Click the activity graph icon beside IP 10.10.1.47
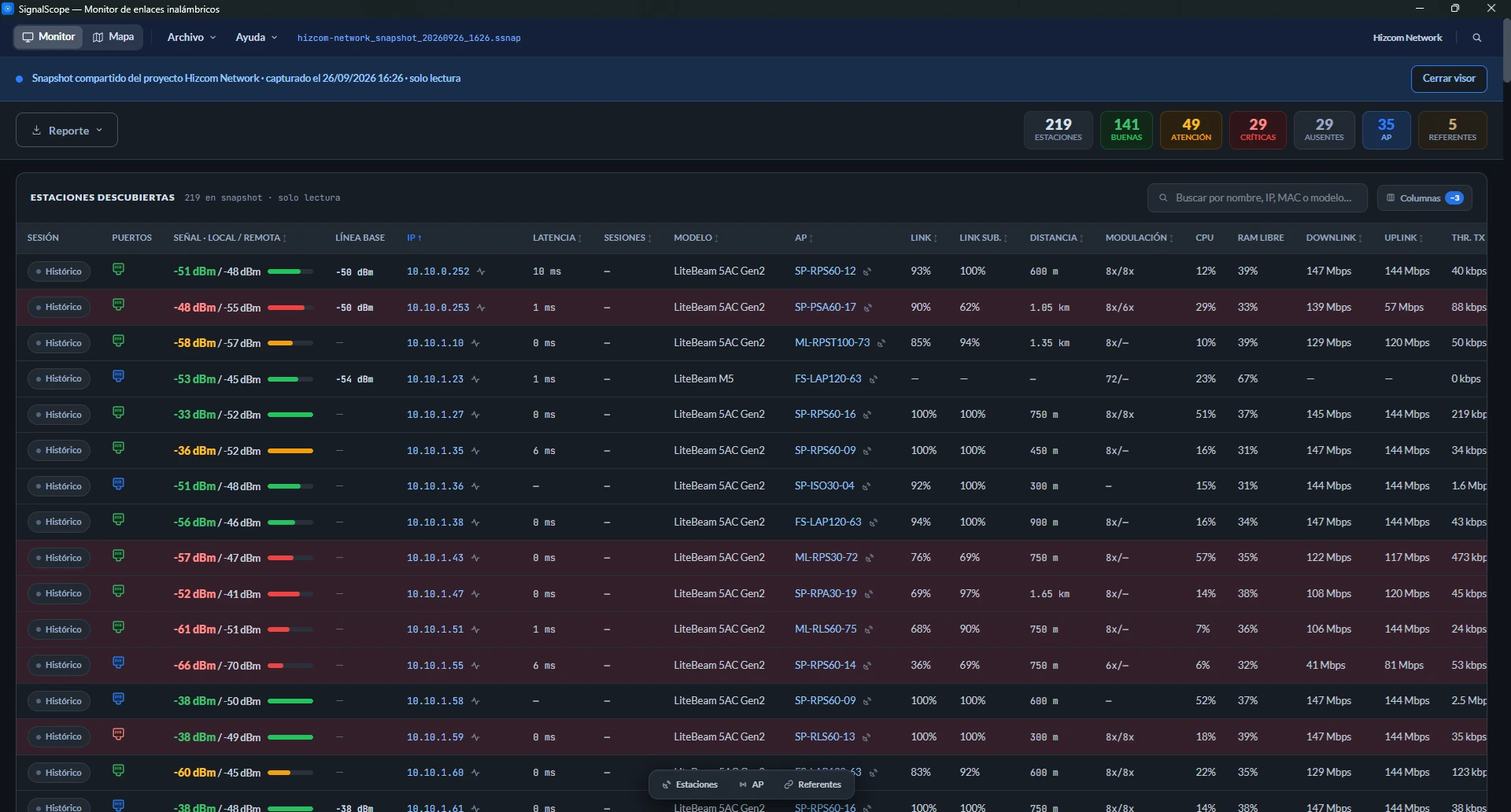 click(475, 594)
